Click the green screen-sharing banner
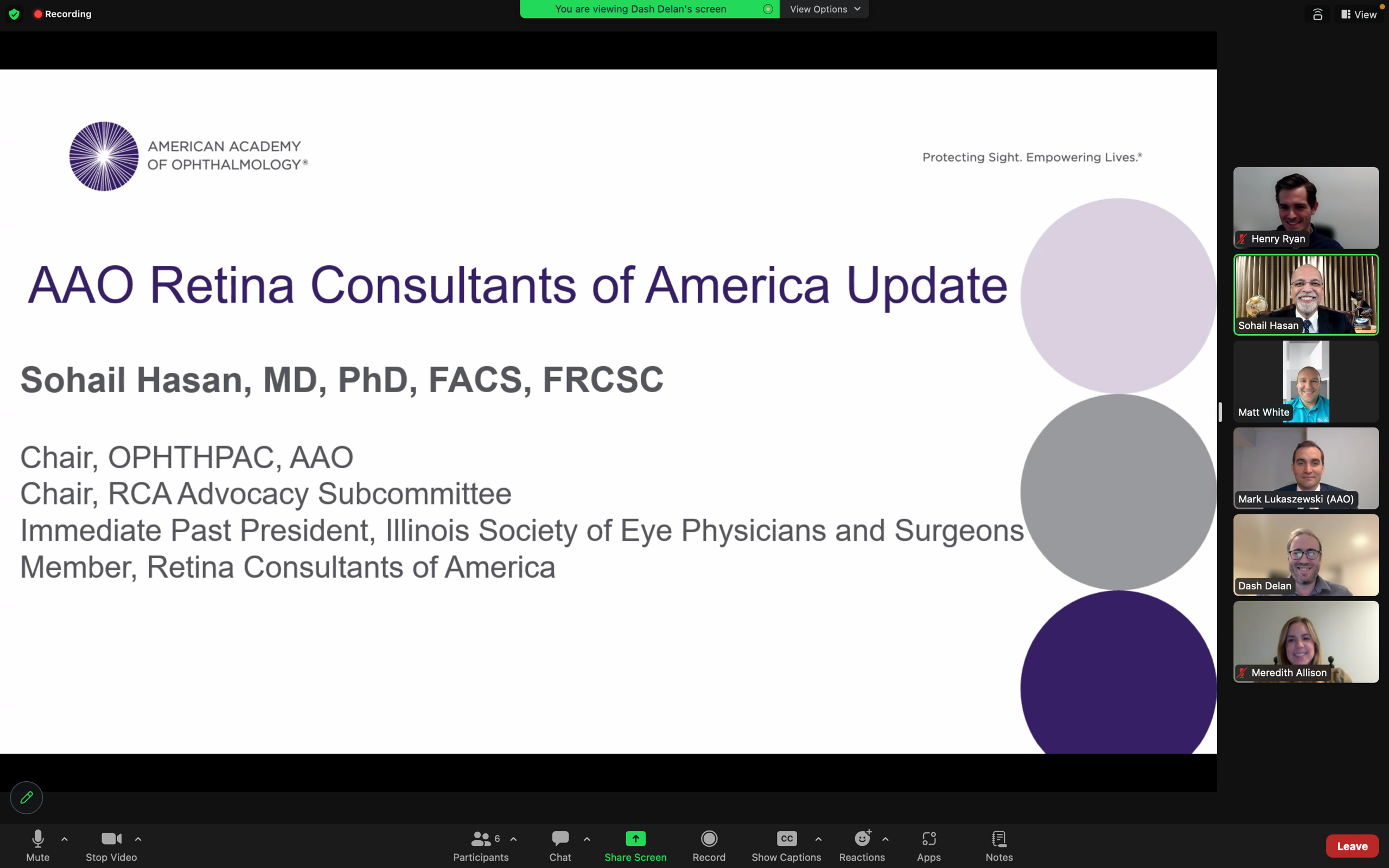This screenshot has height=868, width=1389. [649, 9]
